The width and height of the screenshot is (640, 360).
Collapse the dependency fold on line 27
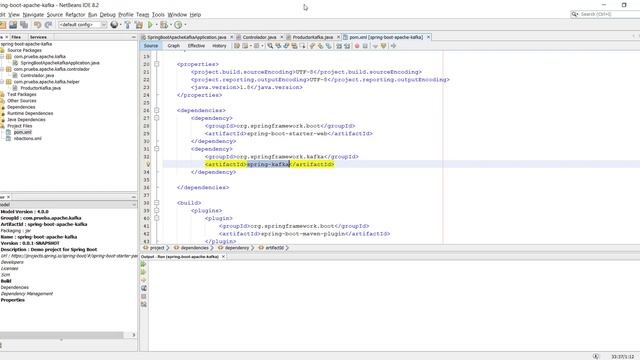click(x=156, y=118)
